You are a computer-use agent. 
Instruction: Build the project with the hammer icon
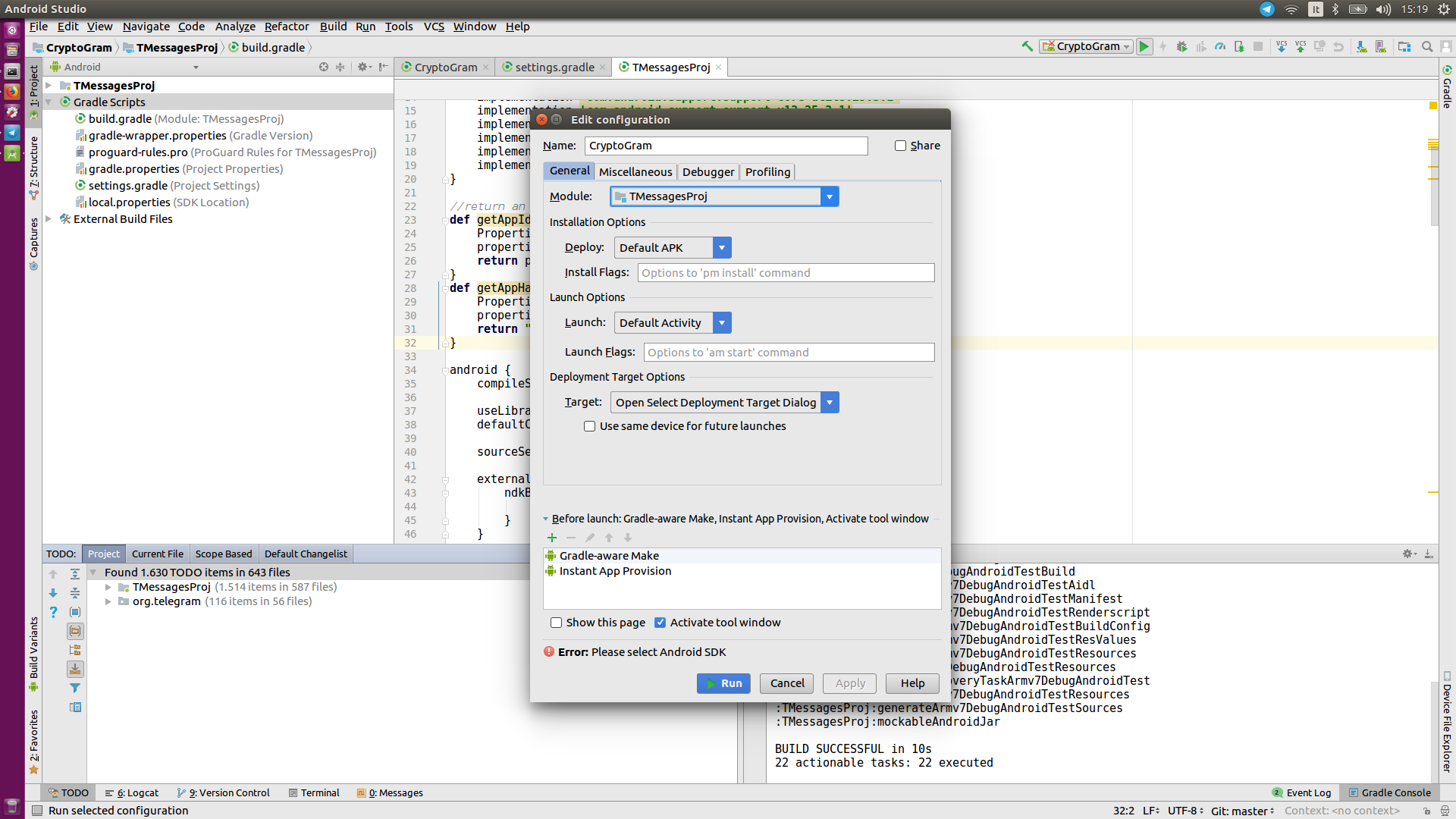click(x=1028, y=46)
